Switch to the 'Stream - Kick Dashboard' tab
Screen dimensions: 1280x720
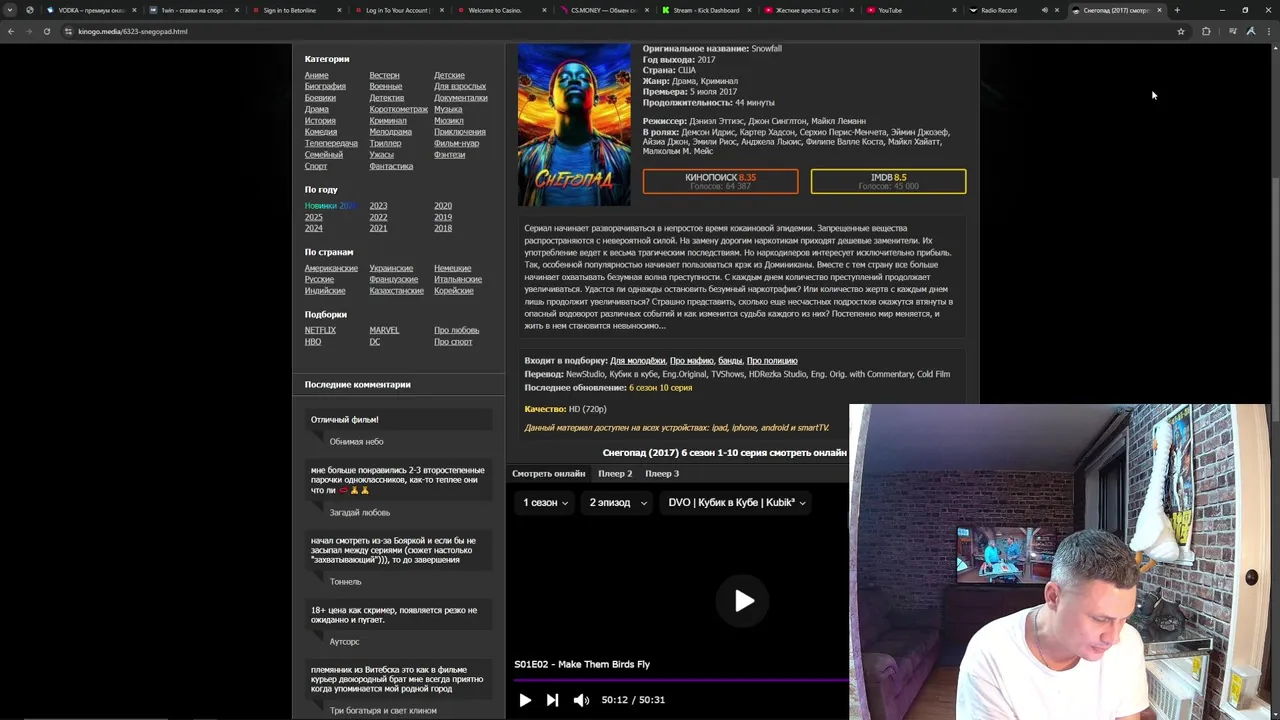pos(705,10)
